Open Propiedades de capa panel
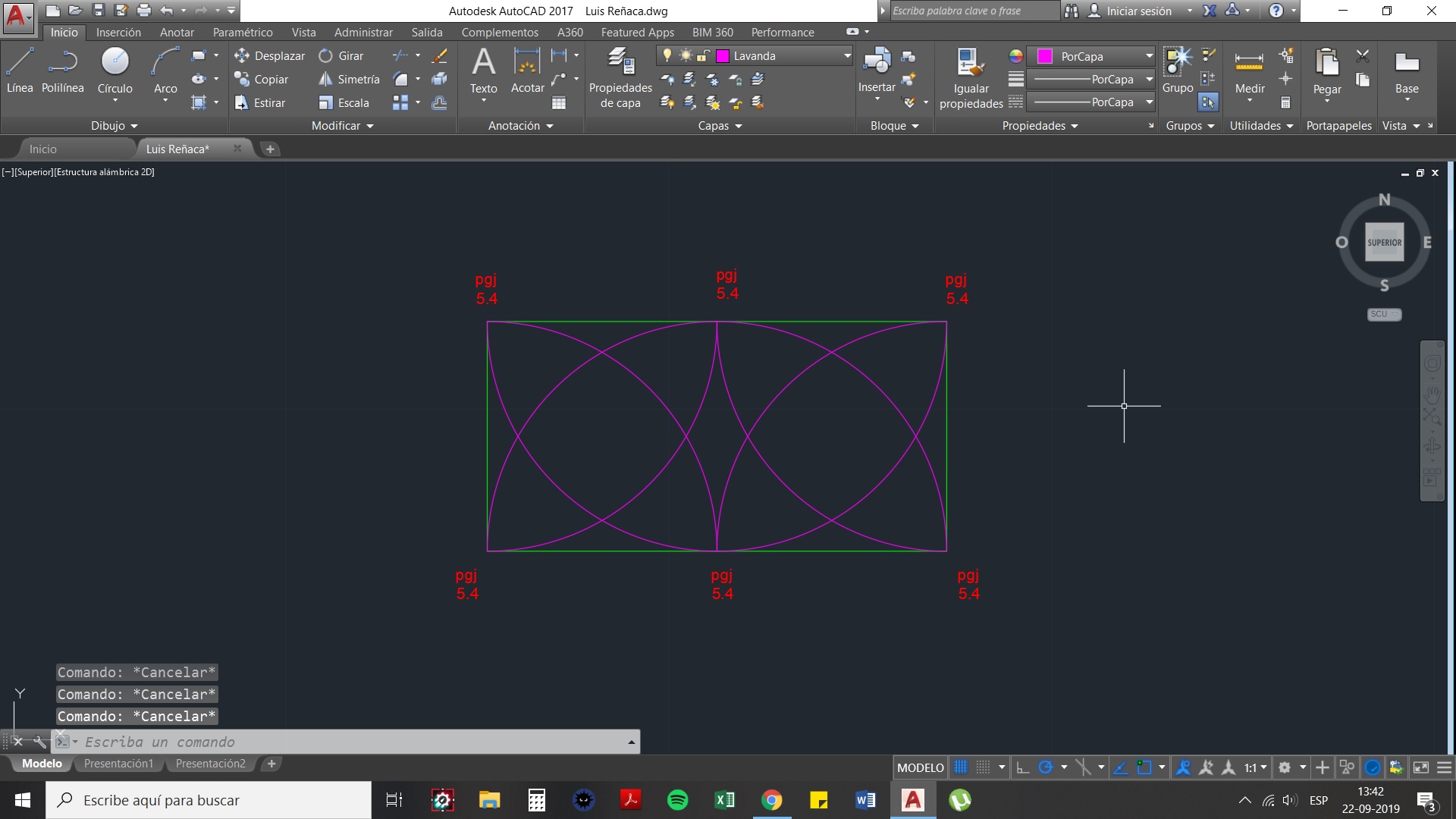Viewport: 1456px width, 819px height. click(x=620, y=78)
